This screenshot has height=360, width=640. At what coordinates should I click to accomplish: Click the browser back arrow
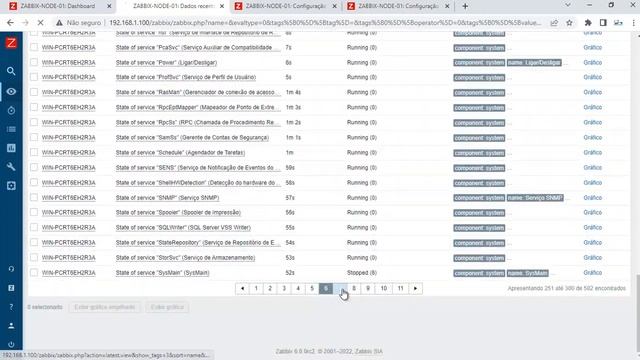point(10,23)
